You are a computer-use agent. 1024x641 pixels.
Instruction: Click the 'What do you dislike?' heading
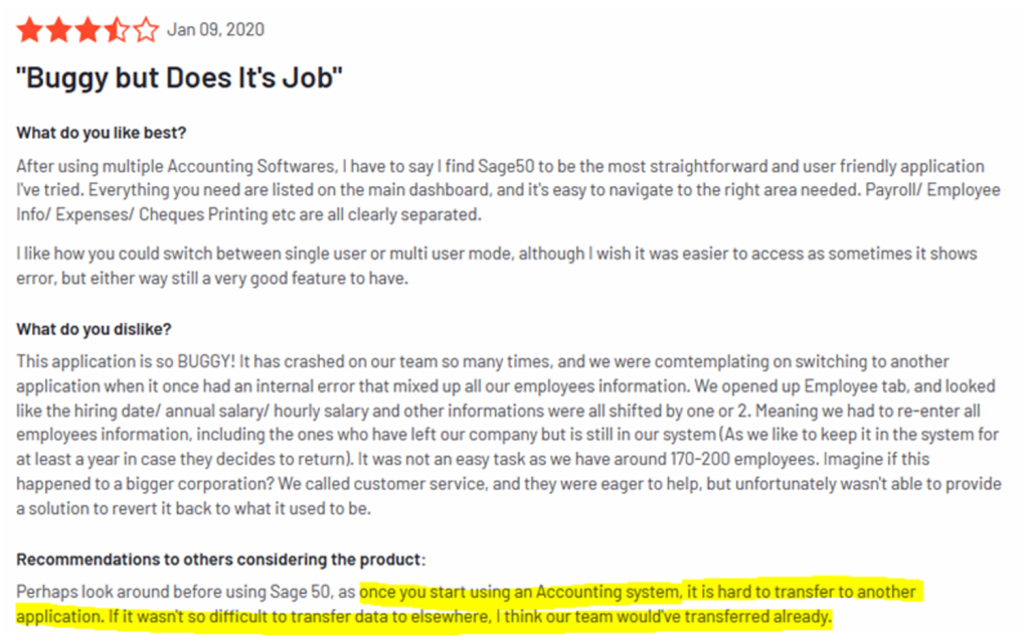pyautogui.click(x=93, y=328)
